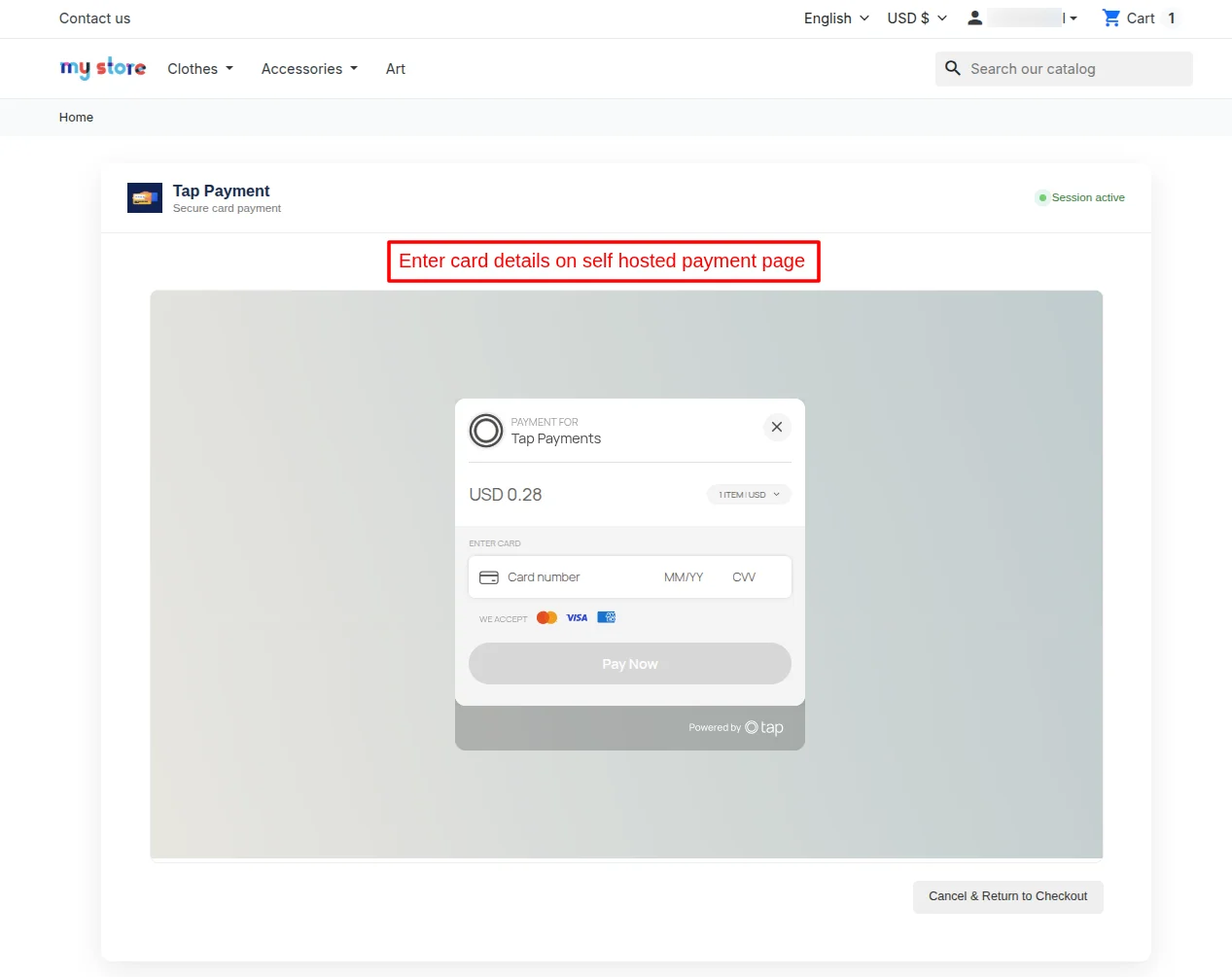The height and width of the screenshot is (977, 1232).
Task: Expand the English language dropdown
Action: 836,18
